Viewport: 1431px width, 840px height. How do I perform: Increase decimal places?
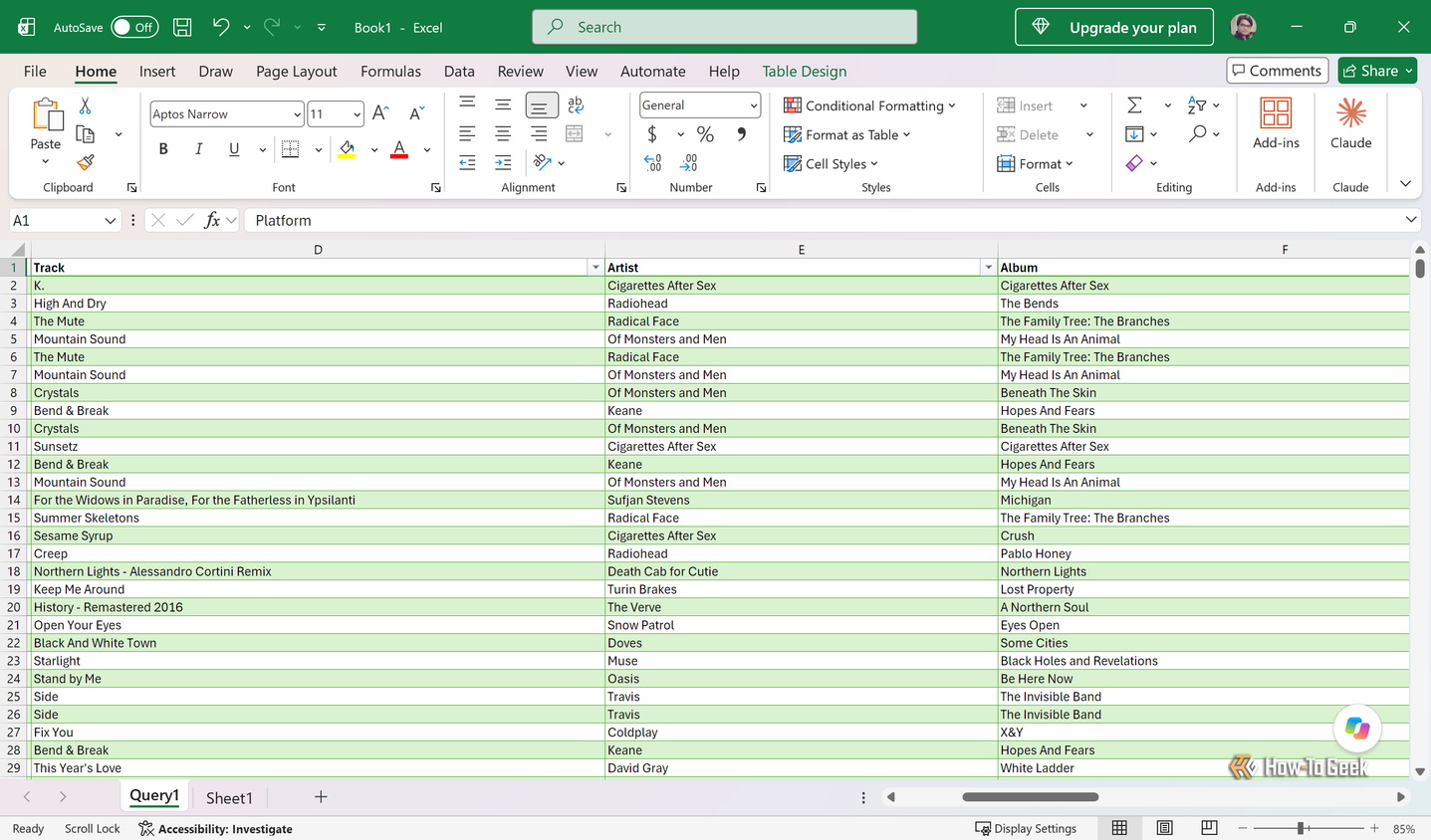click(652, 162)
